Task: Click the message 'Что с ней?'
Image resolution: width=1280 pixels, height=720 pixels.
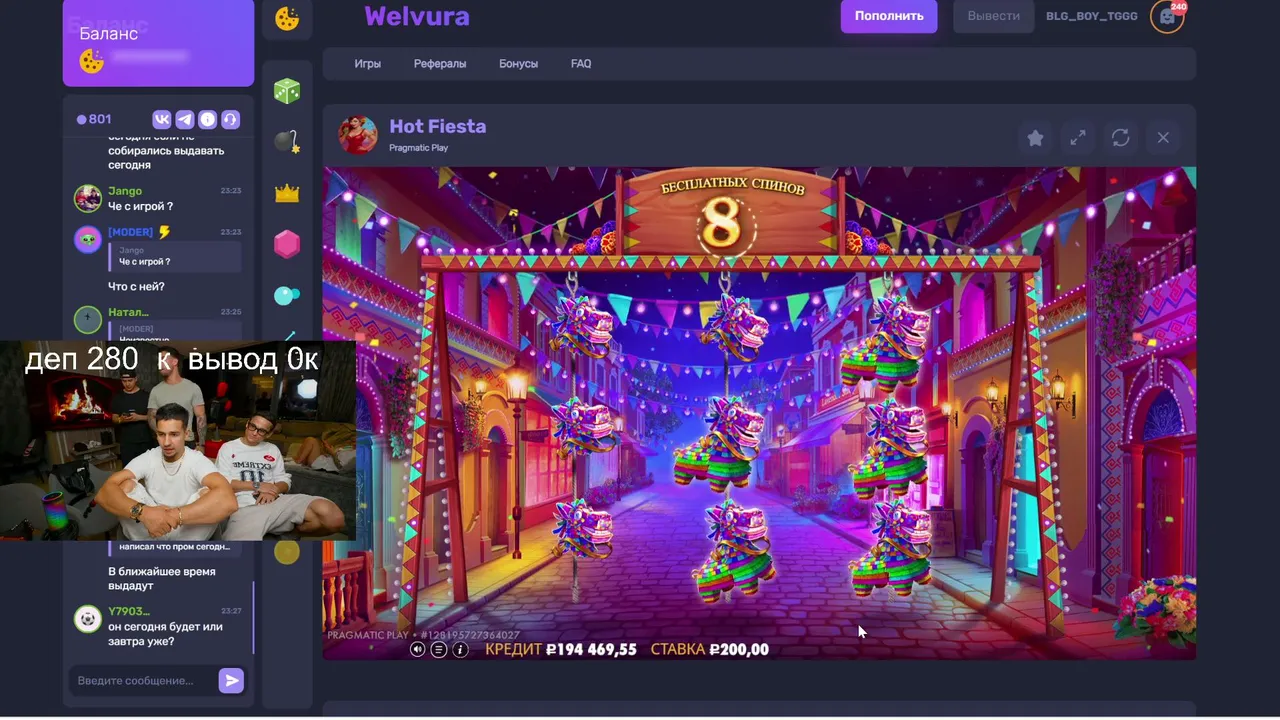Action: click(x=136, y=287)
